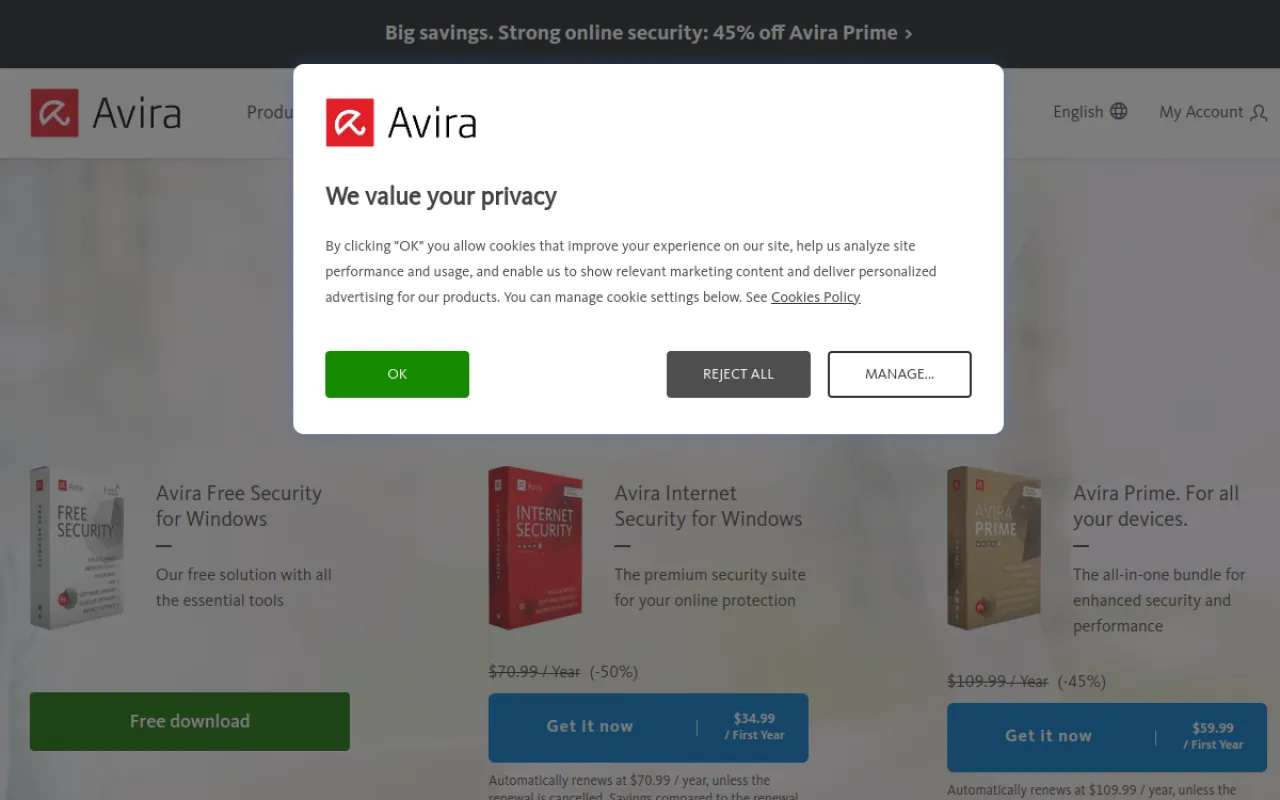
Task: Click the REJECT ALL button
Action: point(738,374)
